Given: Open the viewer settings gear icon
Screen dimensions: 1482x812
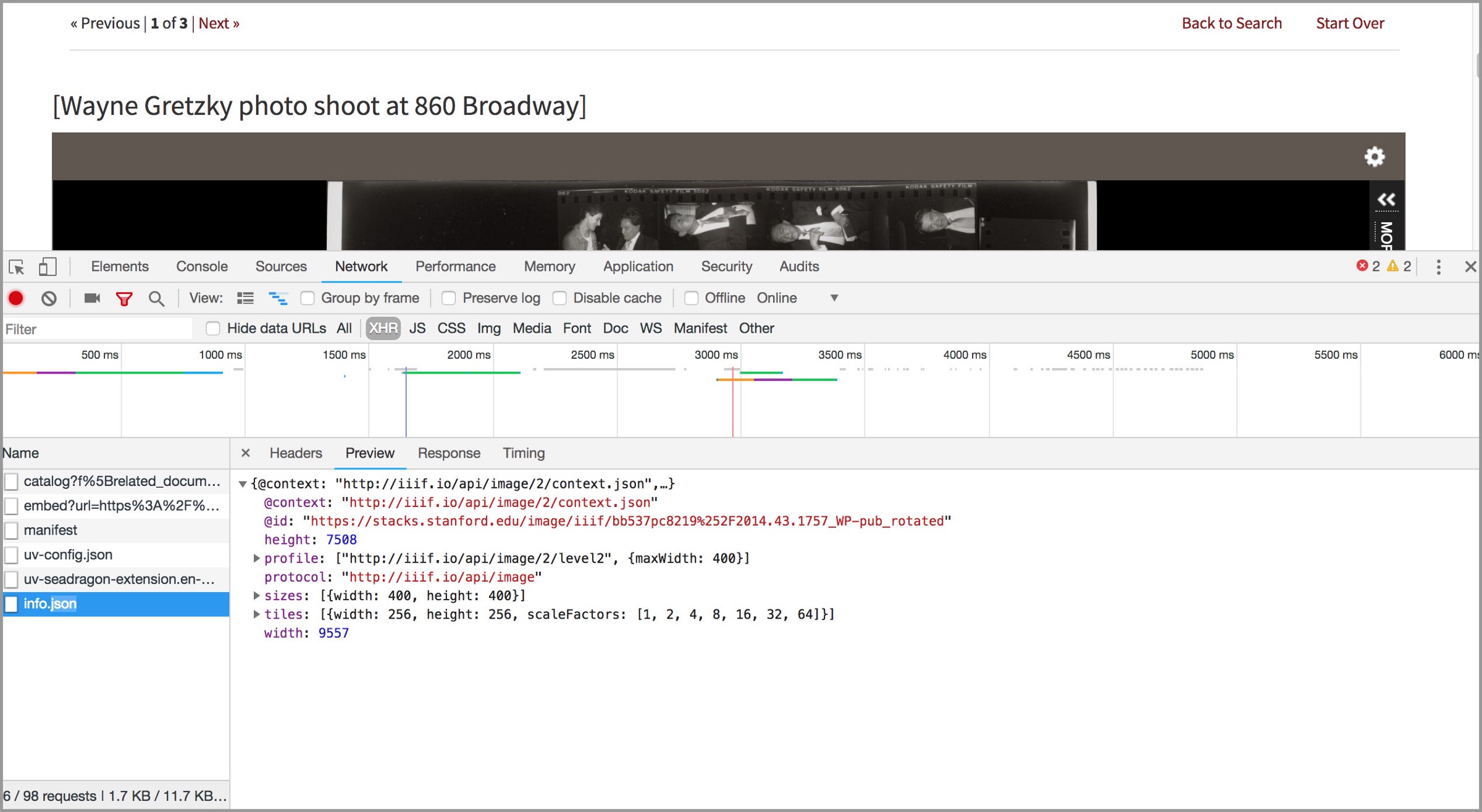Looking at the screenshot, I should tap(1374, 157).
